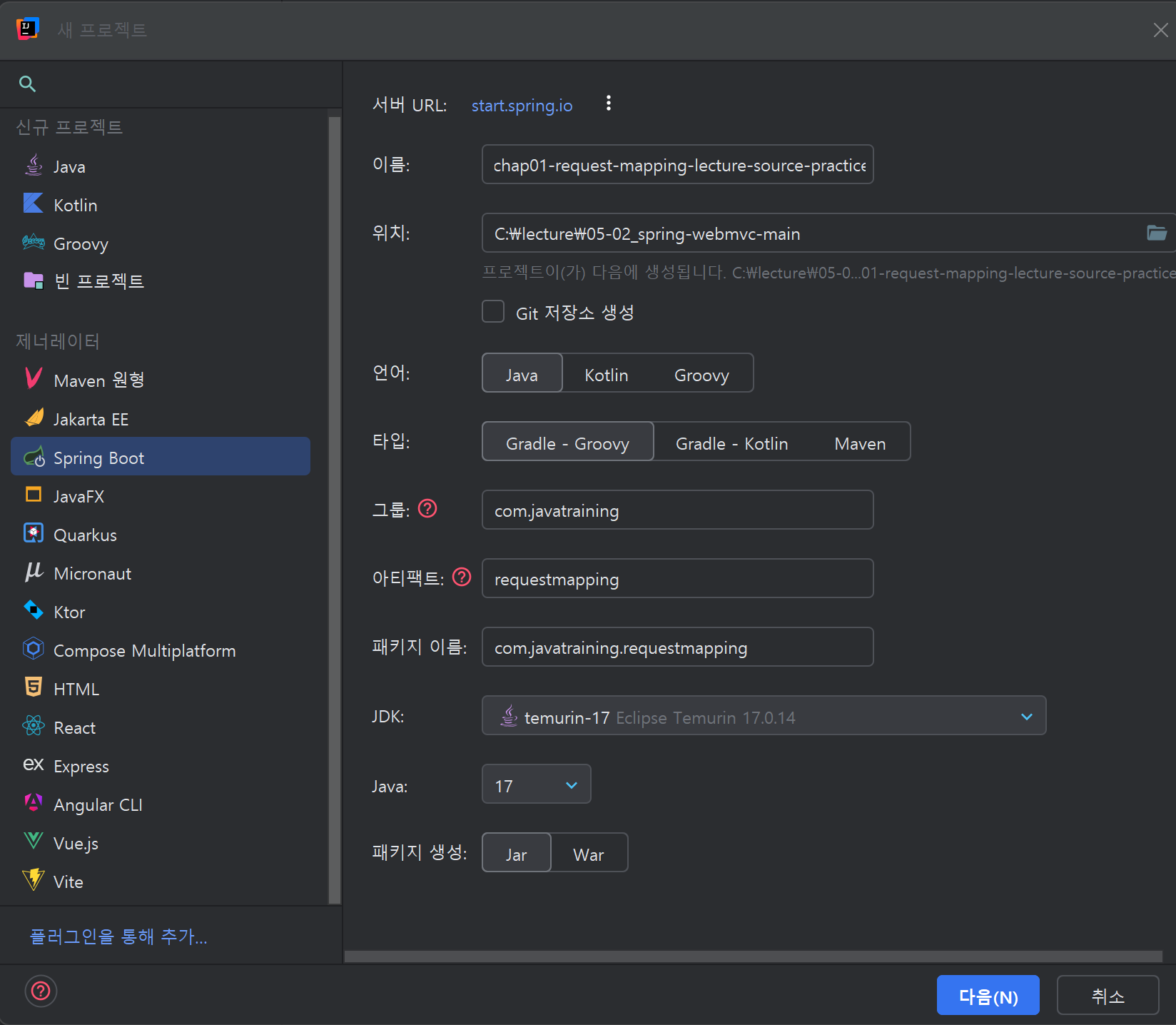
Task: Choose Maven build type
Action: [860, 442]
